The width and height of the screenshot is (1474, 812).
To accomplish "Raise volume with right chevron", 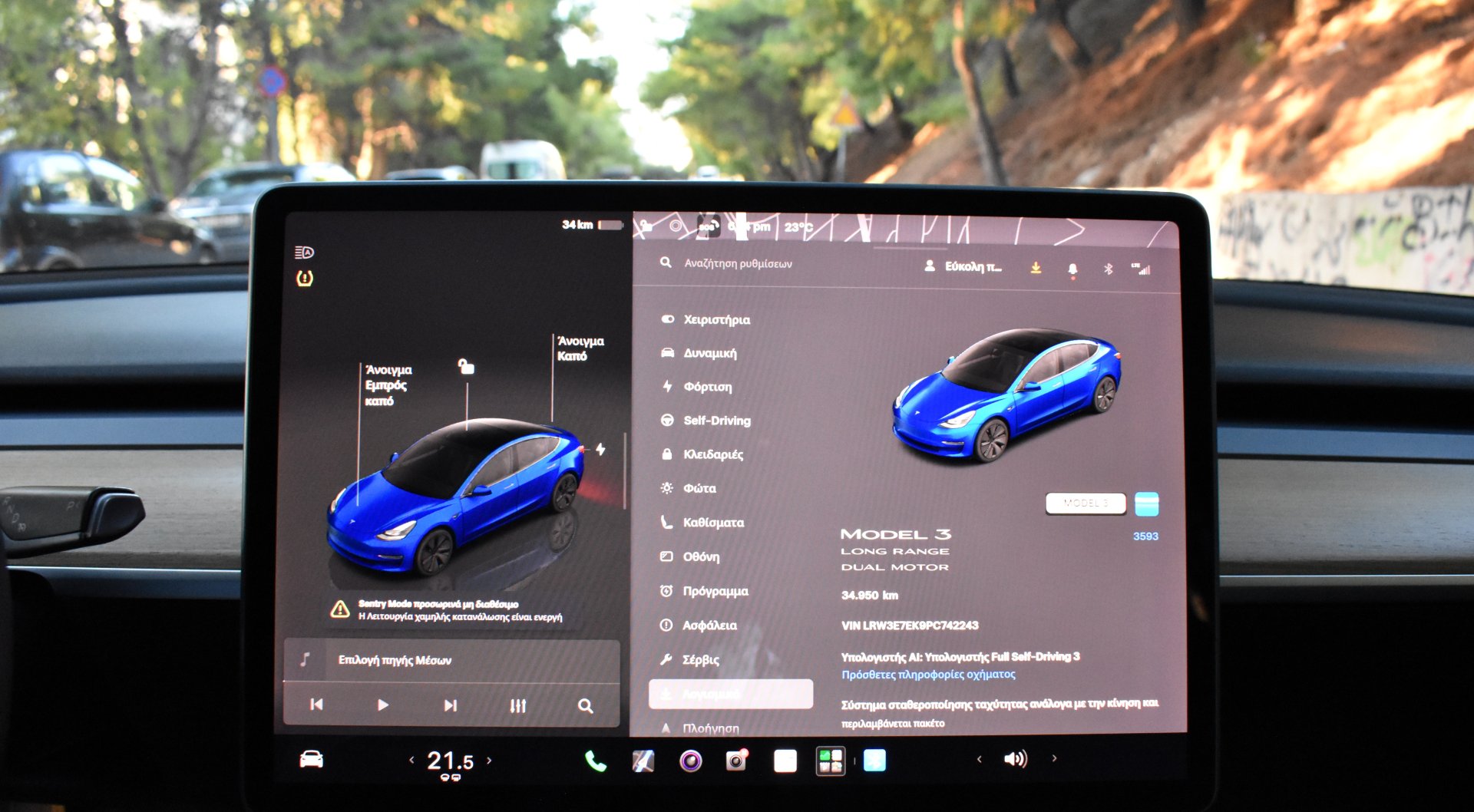I will [1054, 758].
